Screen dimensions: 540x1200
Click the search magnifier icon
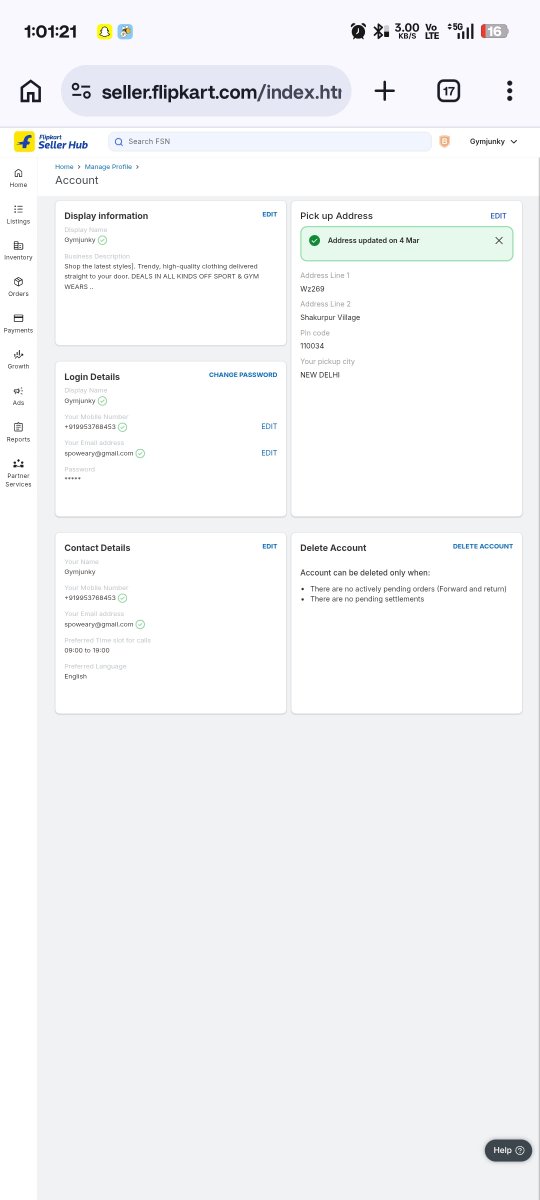click(x=119, y=142)
